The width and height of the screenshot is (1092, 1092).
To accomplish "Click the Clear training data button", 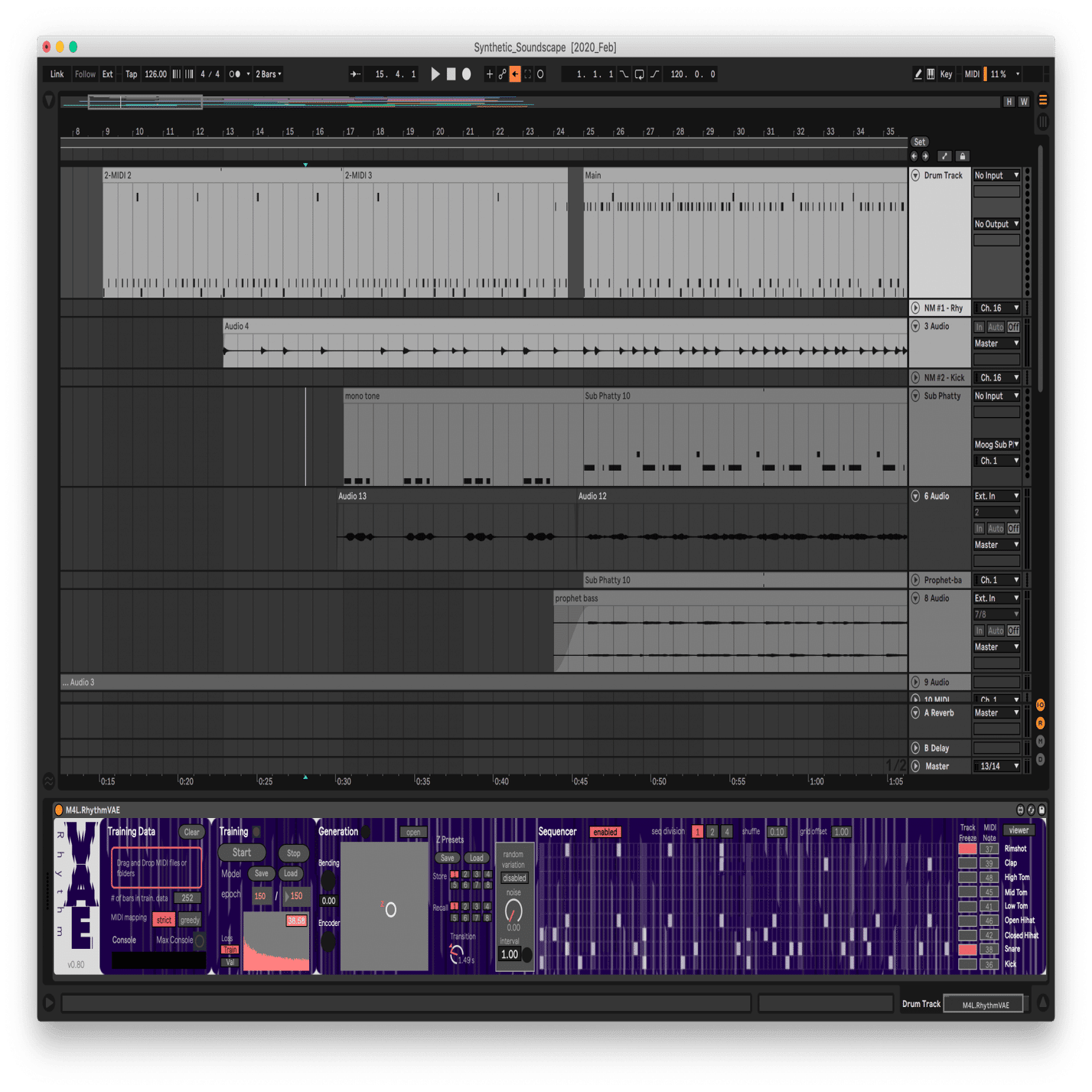I will click(x=191, y=833).
